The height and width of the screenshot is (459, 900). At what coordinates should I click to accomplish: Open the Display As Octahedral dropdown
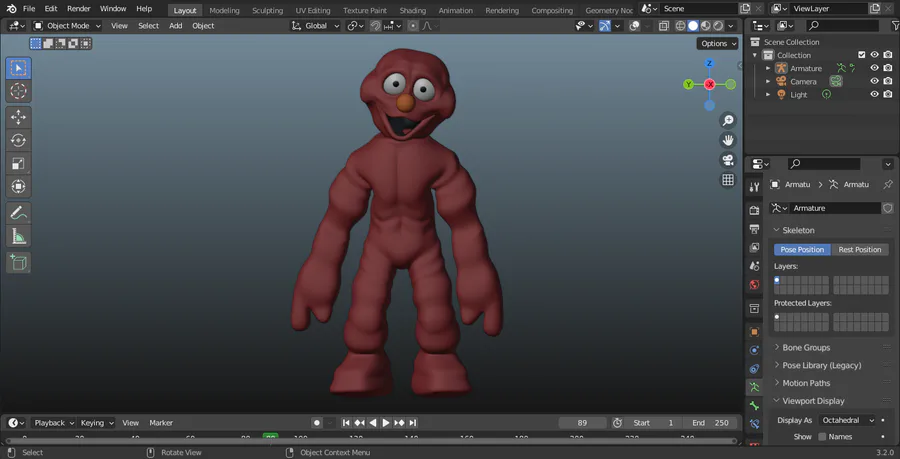tap(847, 420)
